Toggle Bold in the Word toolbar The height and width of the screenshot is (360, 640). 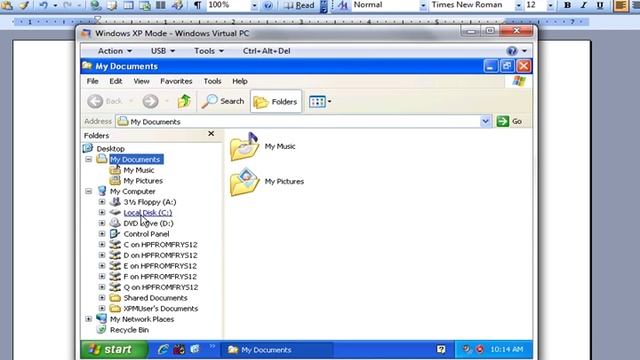567,5
